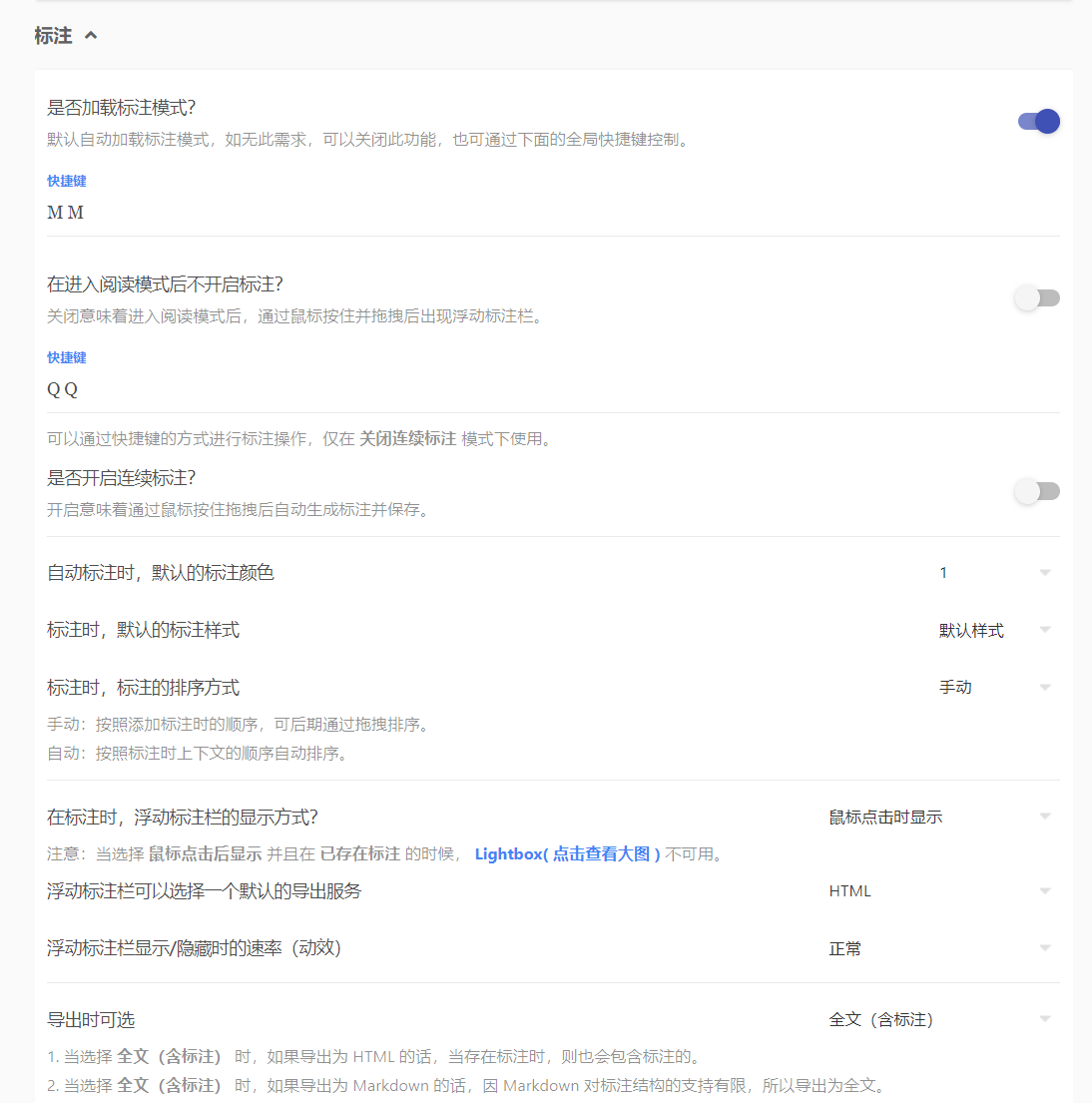Click the 浮动标注栏可以选择一个默认的导出服务 label
Viewport: 1092px width, 1103px height.
[x=204, y=891]
